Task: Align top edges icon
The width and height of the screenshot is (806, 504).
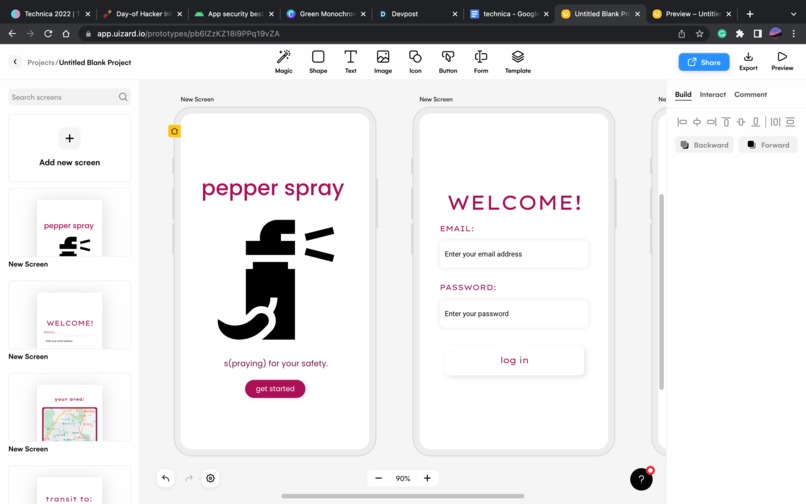Action: [726, 122]
